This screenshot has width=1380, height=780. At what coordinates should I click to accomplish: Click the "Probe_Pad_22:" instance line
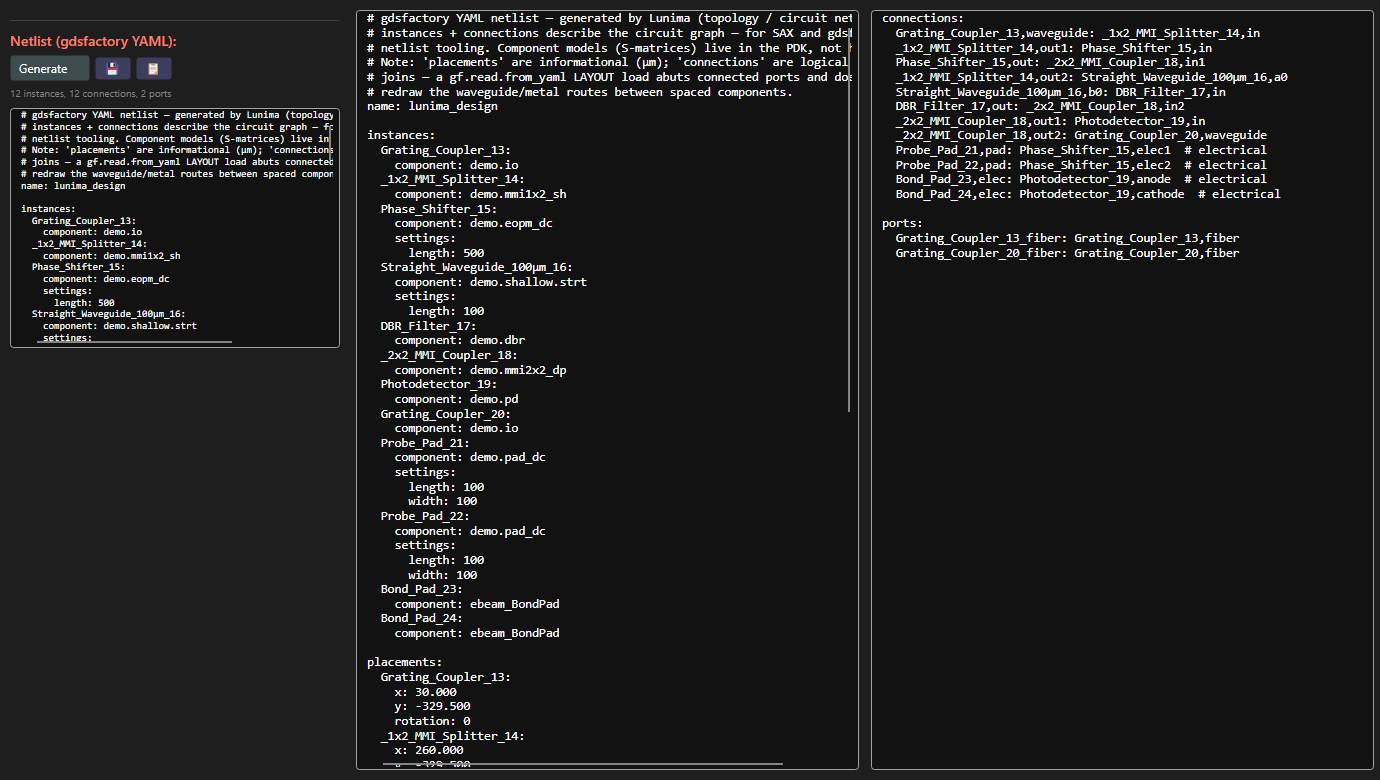425,516
